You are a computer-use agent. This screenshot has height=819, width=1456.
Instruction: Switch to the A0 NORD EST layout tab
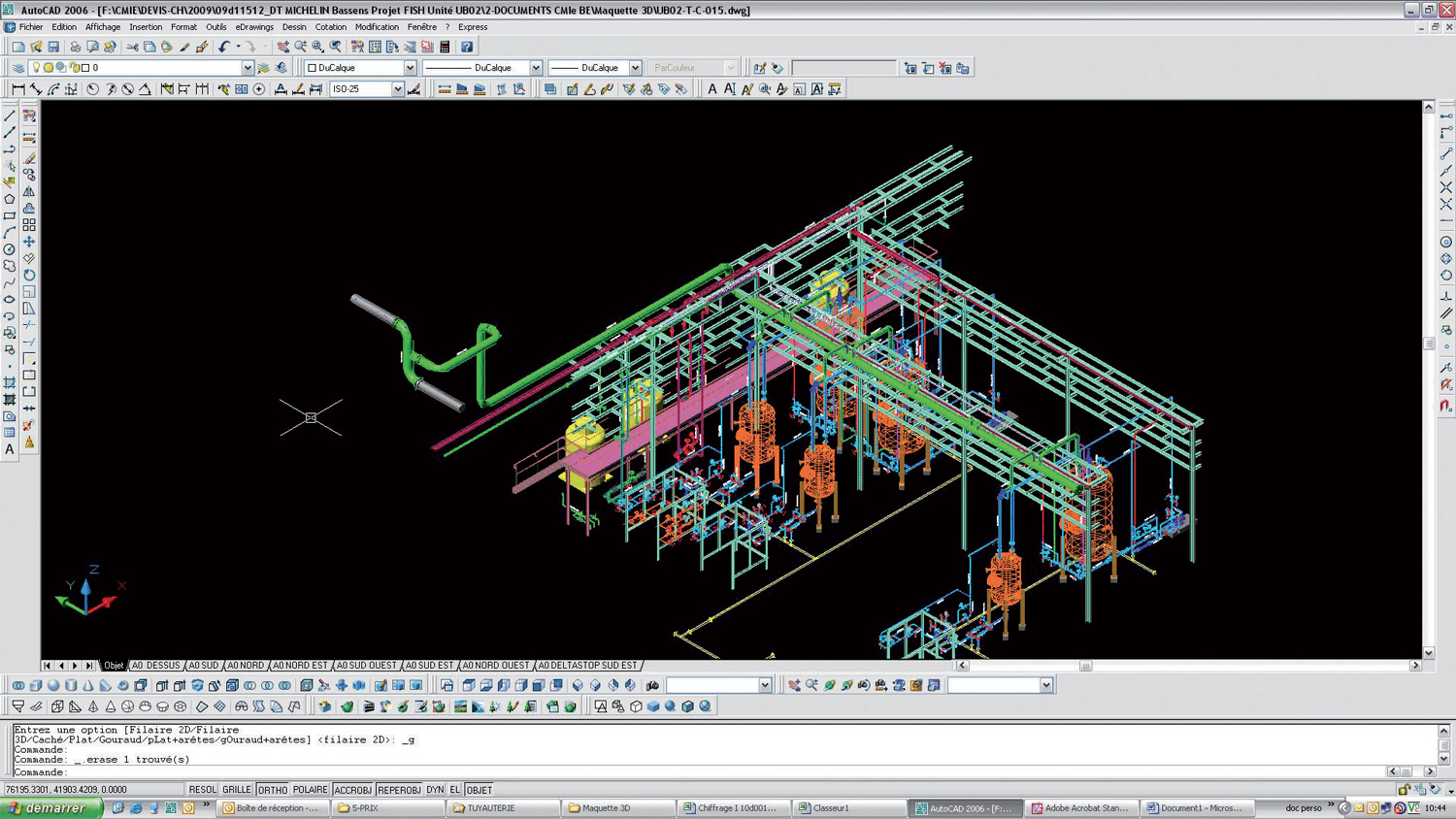(300, 666)
